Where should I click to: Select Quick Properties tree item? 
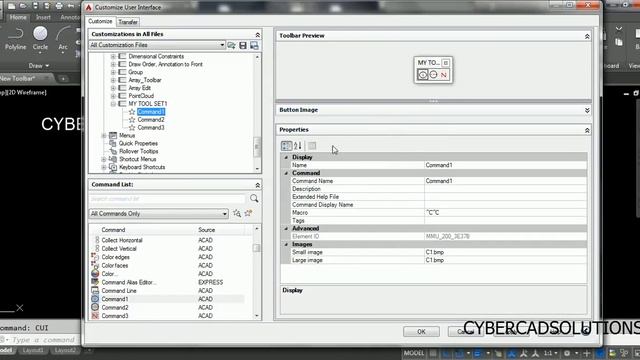pos(138,143)
